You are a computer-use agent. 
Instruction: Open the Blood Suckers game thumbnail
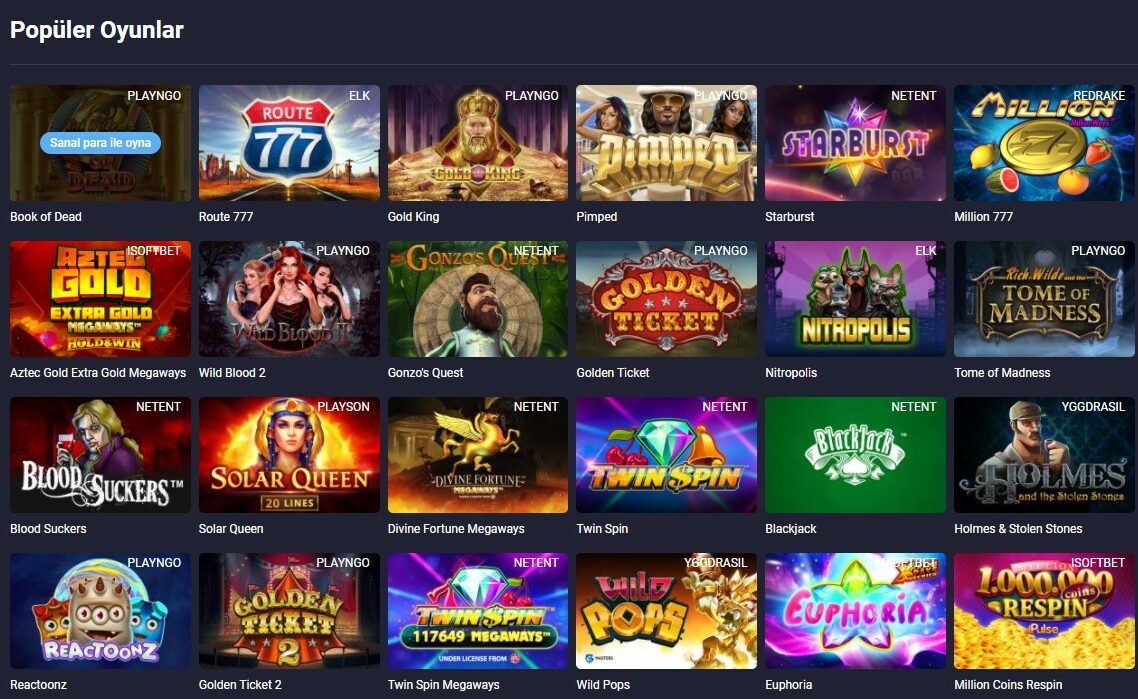(100, 455)
